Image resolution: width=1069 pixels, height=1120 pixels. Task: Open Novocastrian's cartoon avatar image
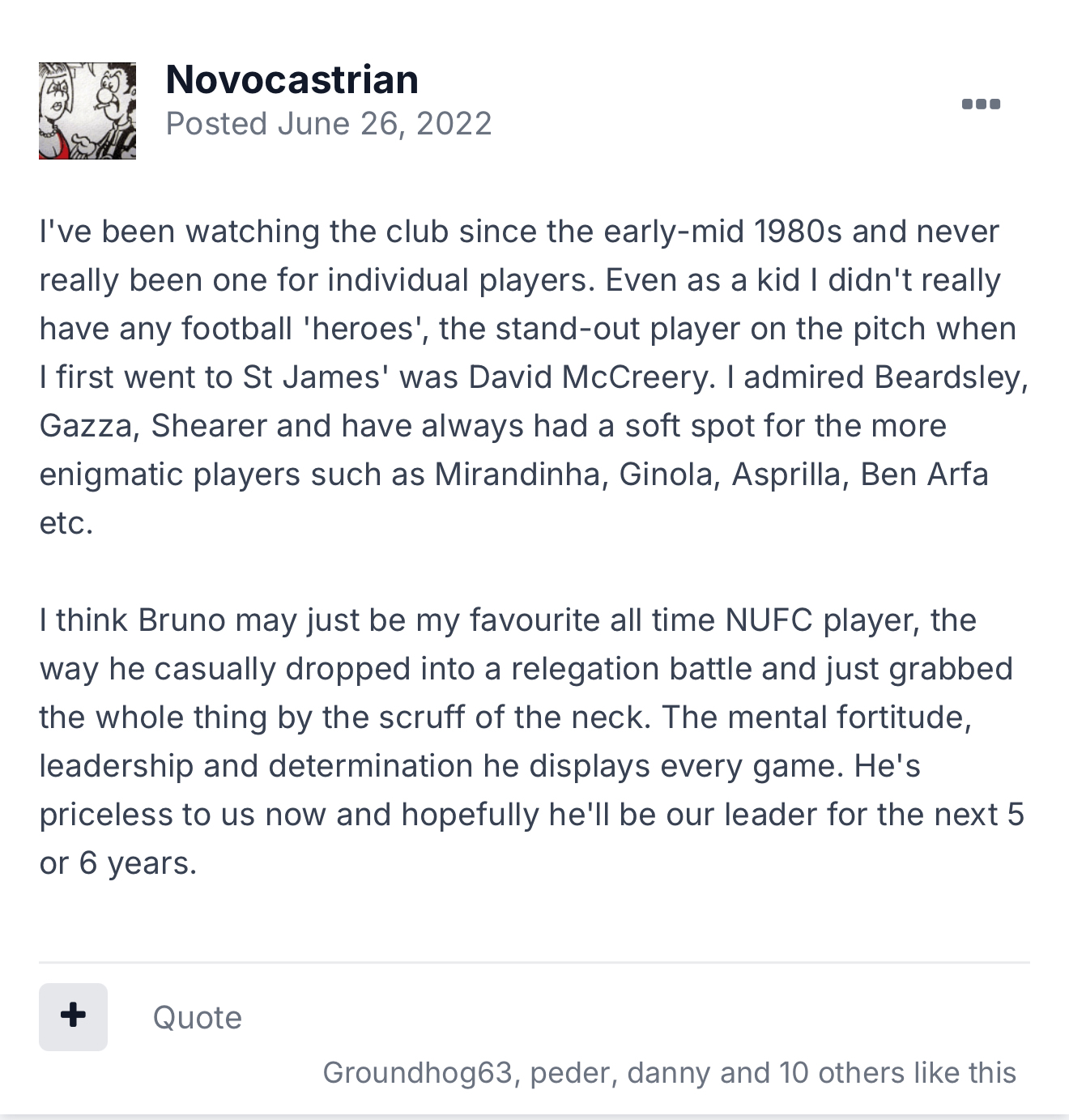coord(87,111)
